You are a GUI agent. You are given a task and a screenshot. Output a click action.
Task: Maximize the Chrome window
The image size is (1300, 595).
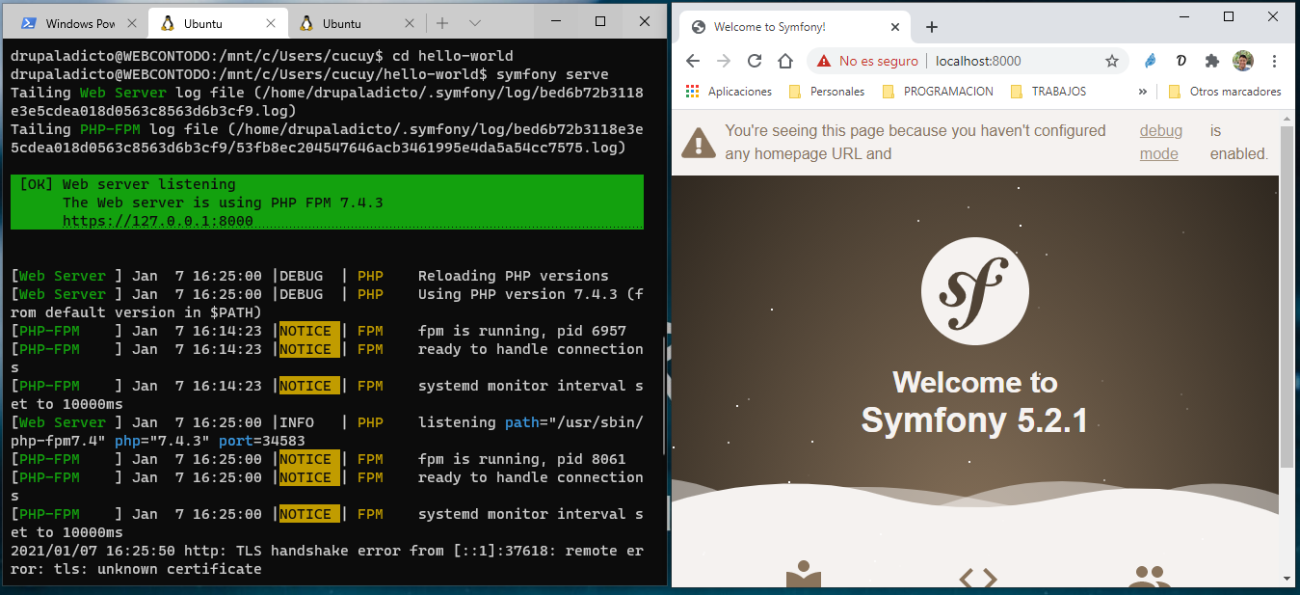coord(1229,16)
